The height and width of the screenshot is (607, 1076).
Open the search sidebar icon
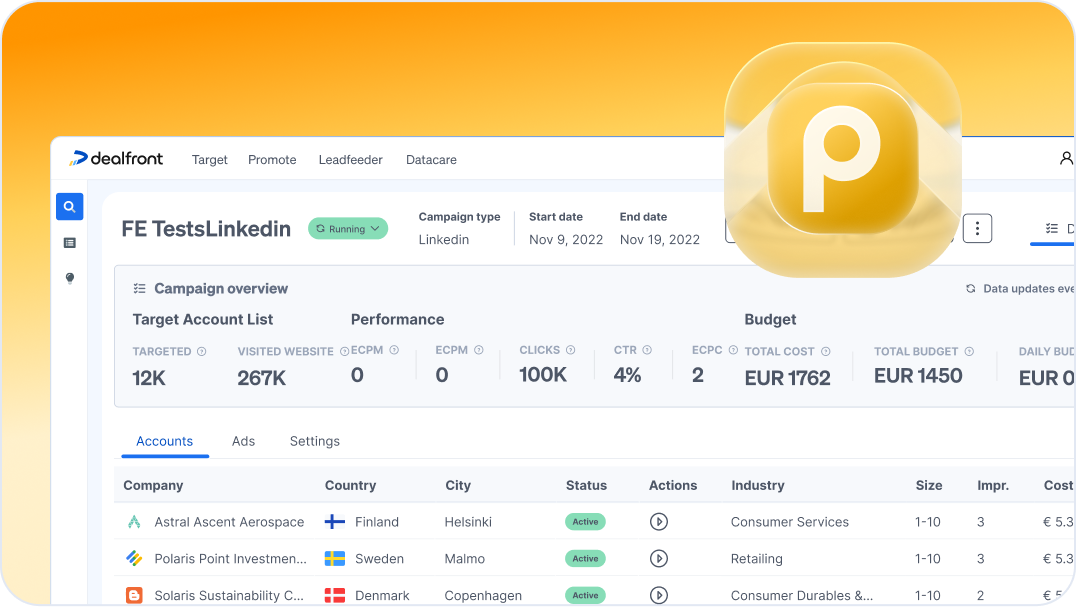69,206
